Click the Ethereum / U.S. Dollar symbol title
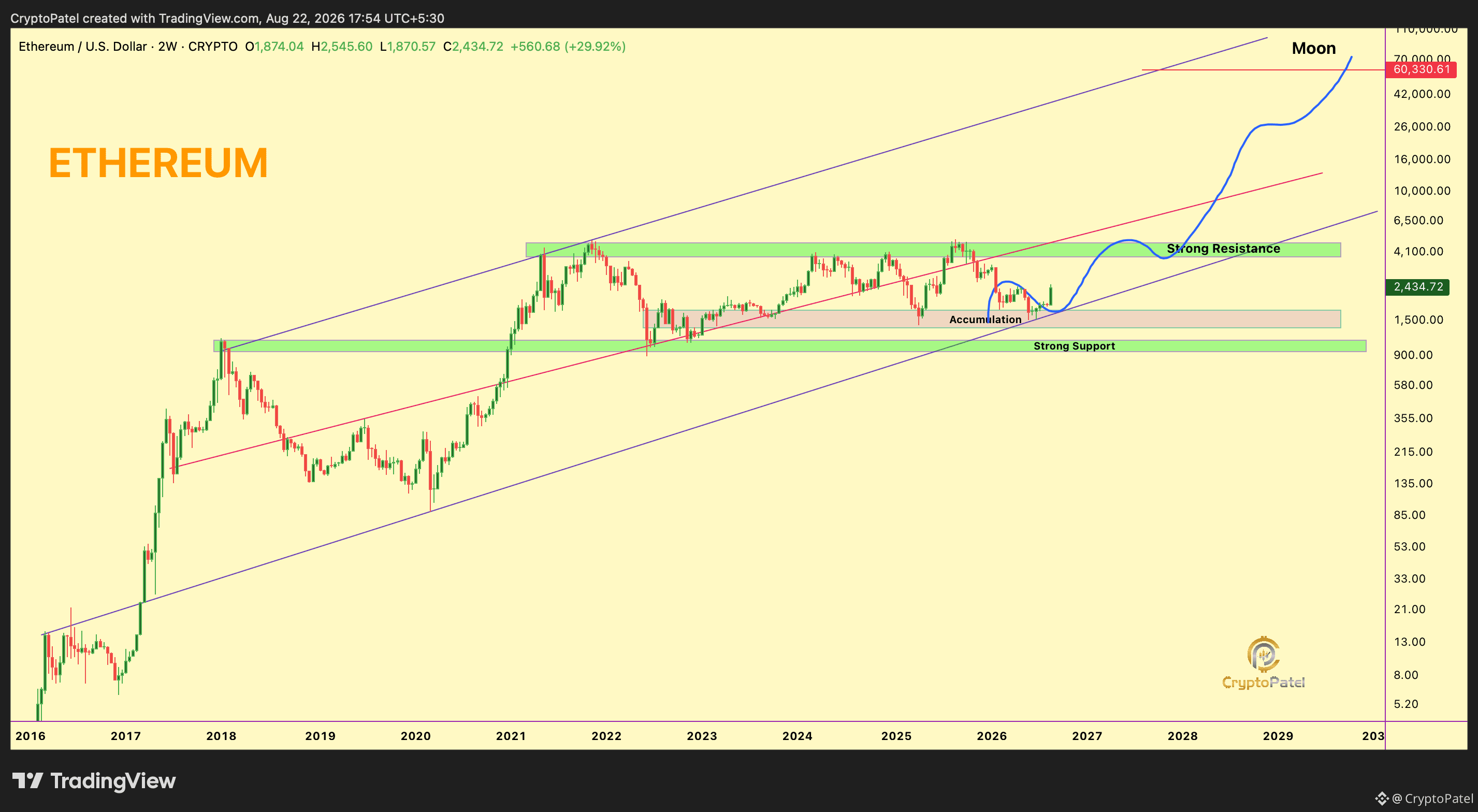This screenshot has width=1478, height=812. pyautogui.click(x=128, y=47)
